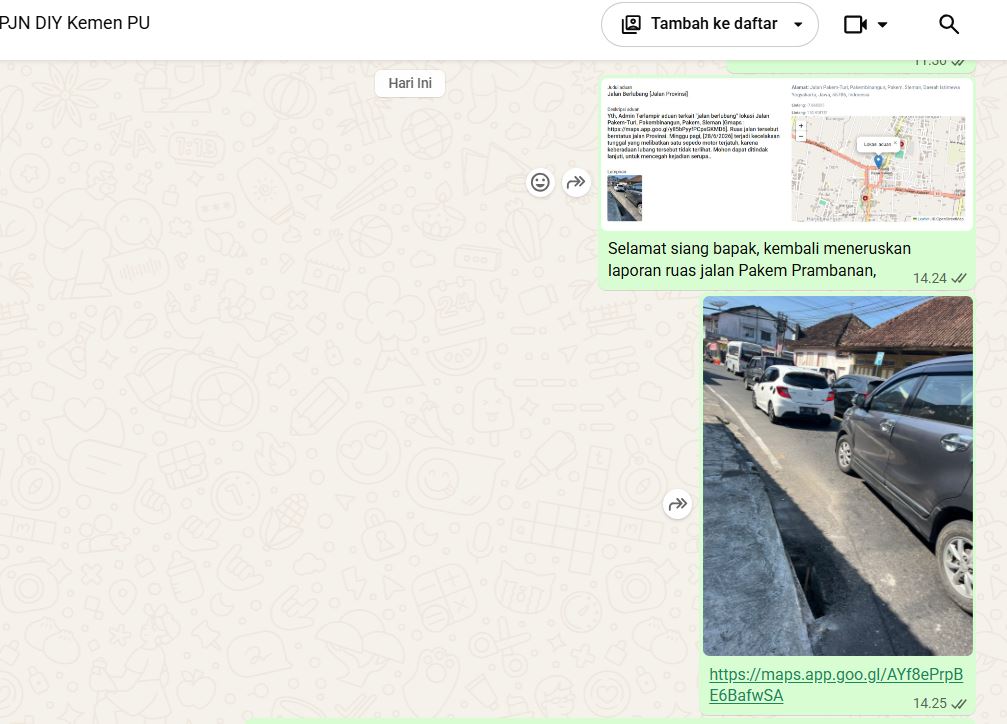The image size is (1007, 724).
Task: Expand the video call dropdown arrow
Action: [x=882, y=25]
